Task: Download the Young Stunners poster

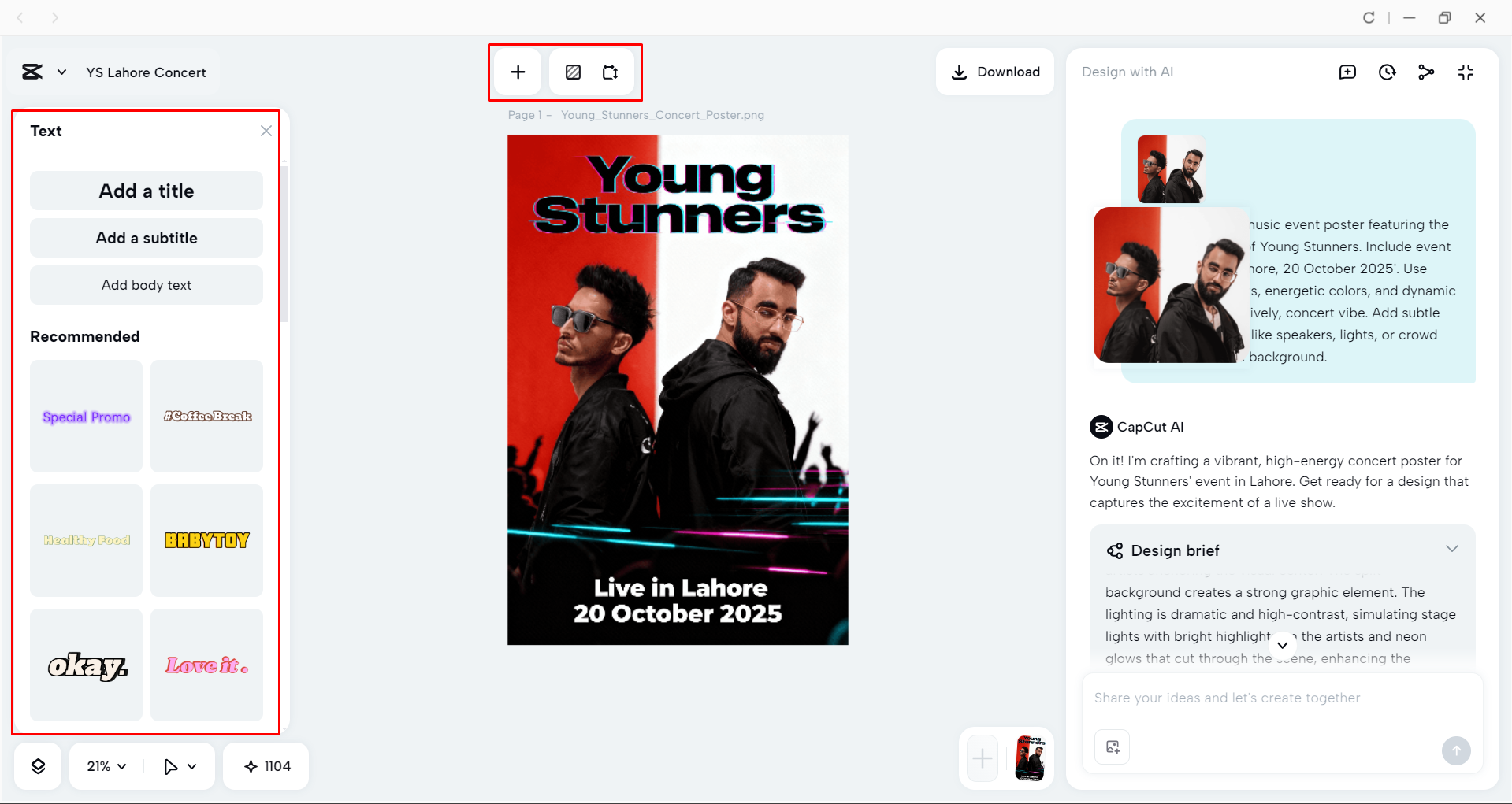Action: (x=994, y=72)
